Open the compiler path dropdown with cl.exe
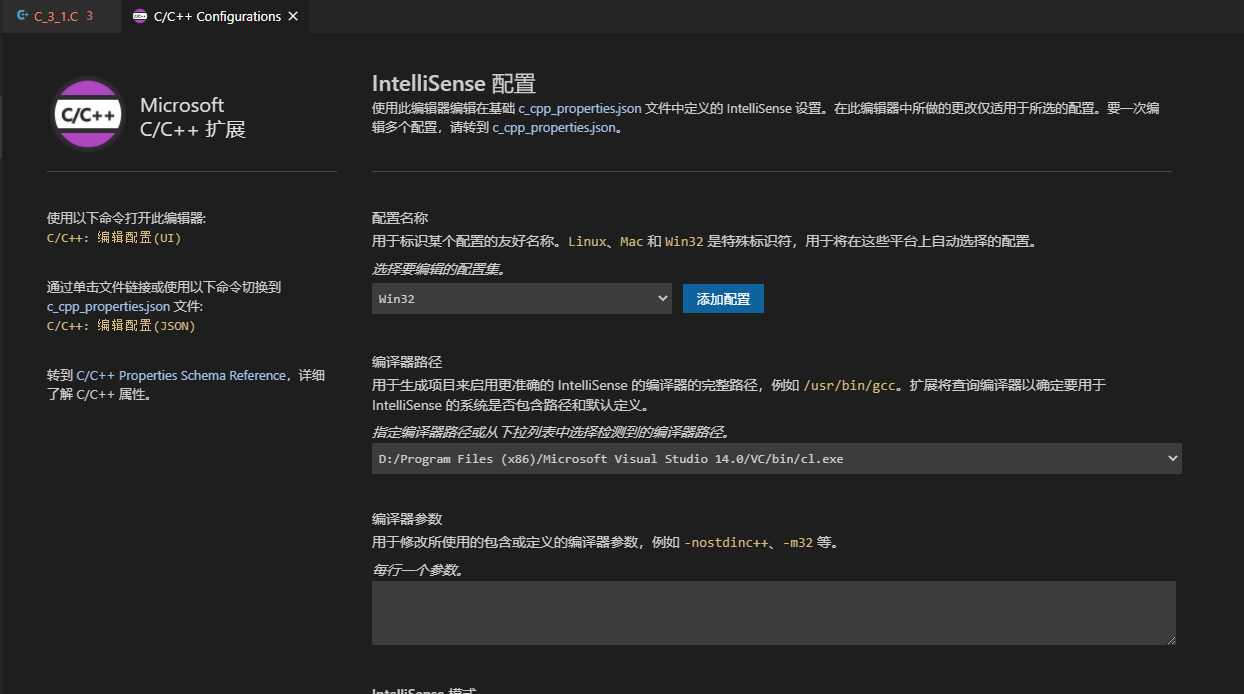1244x694 pixels. pyautogui.click(x=777, y=459)
